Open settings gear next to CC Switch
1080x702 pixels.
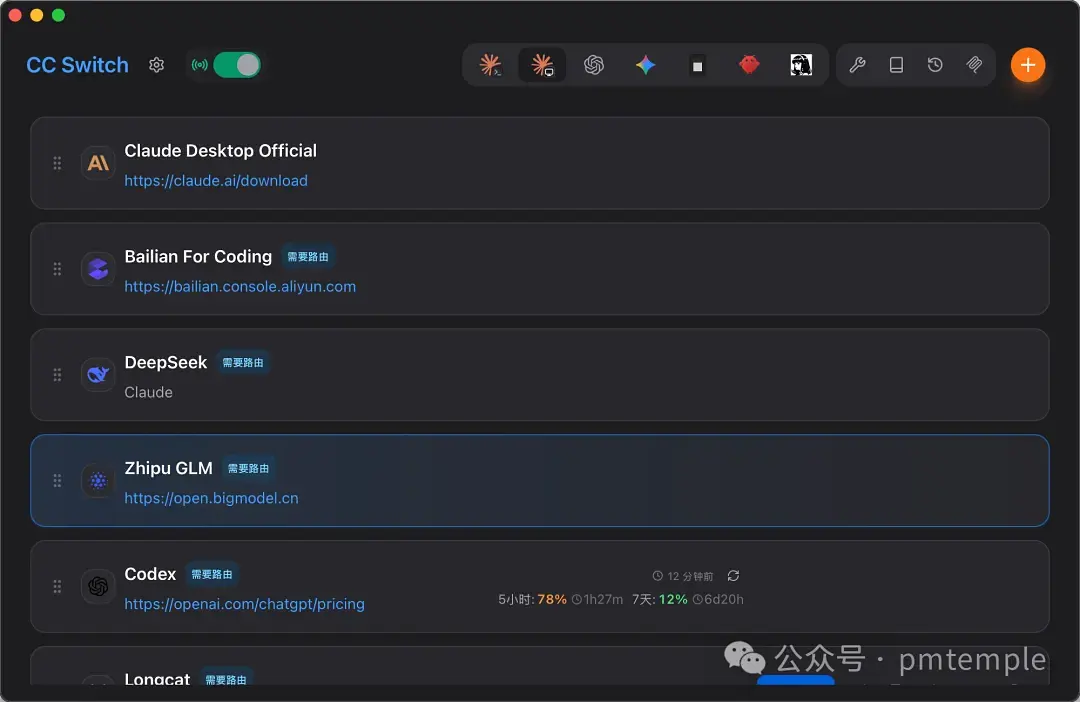[156, 65]
